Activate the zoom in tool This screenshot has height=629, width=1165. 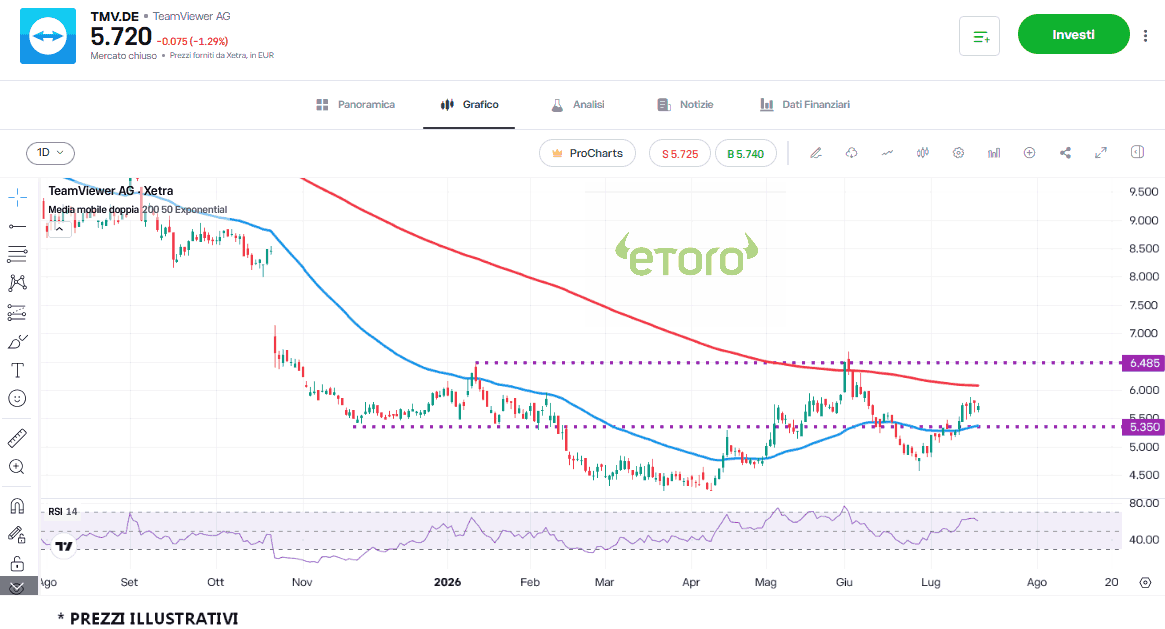point(17,467)
